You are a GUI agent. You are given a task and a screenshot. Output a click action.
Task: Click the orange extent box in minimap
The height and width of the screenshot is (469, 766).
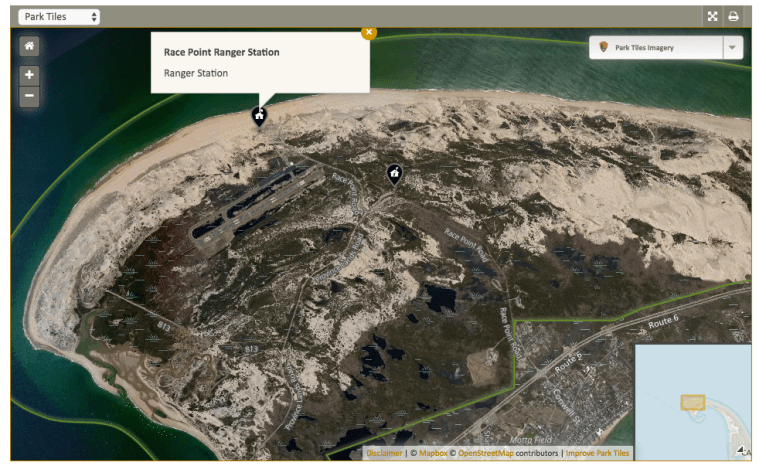pos(693,402)
